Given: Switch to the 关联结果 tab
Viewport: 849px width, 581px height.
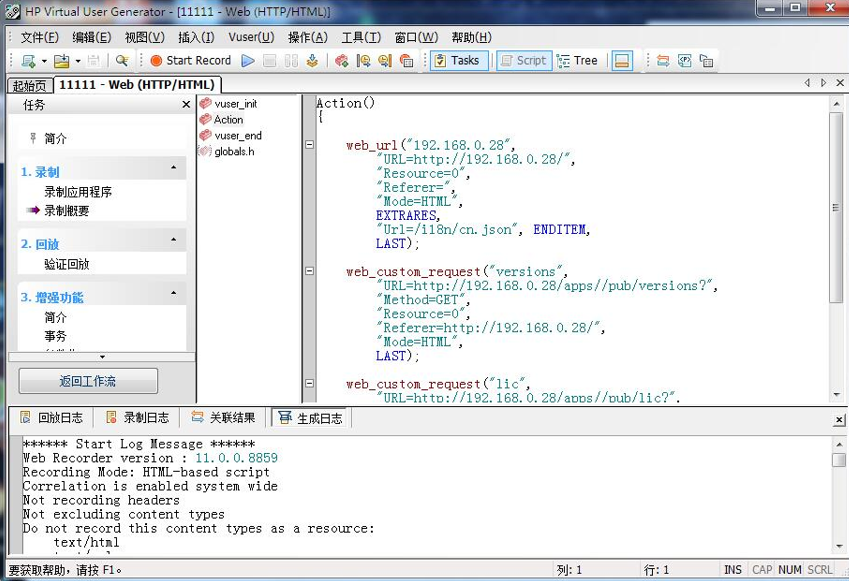Looking at the screenshot, I should pos(223,417).
